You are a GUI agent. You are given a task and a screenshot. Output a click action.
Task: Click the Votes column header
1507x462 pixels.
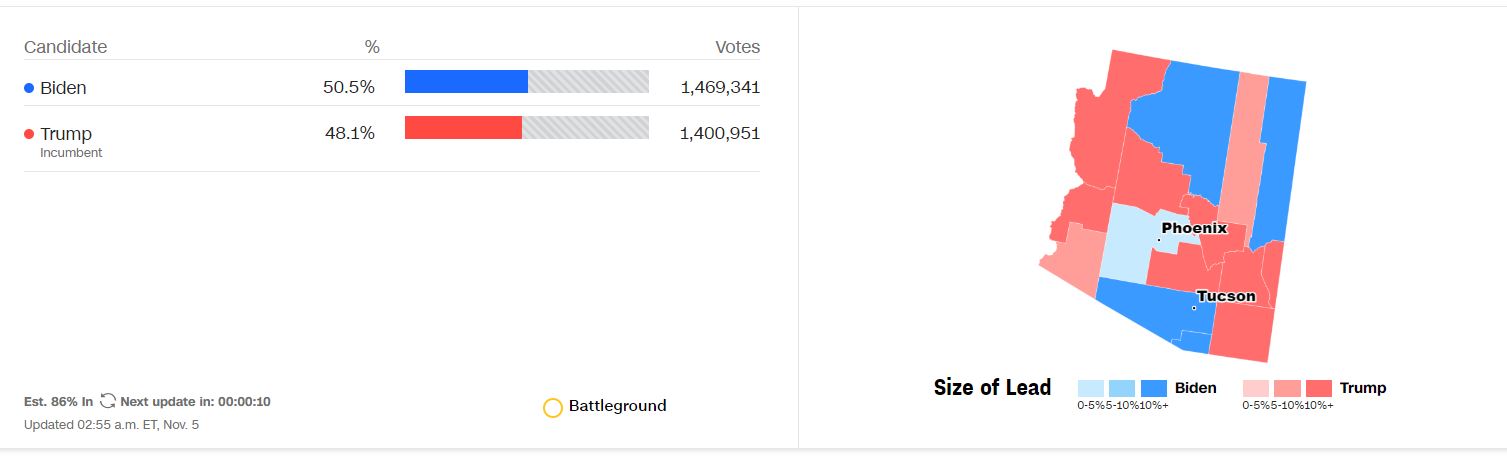click(x=737, y=47)
